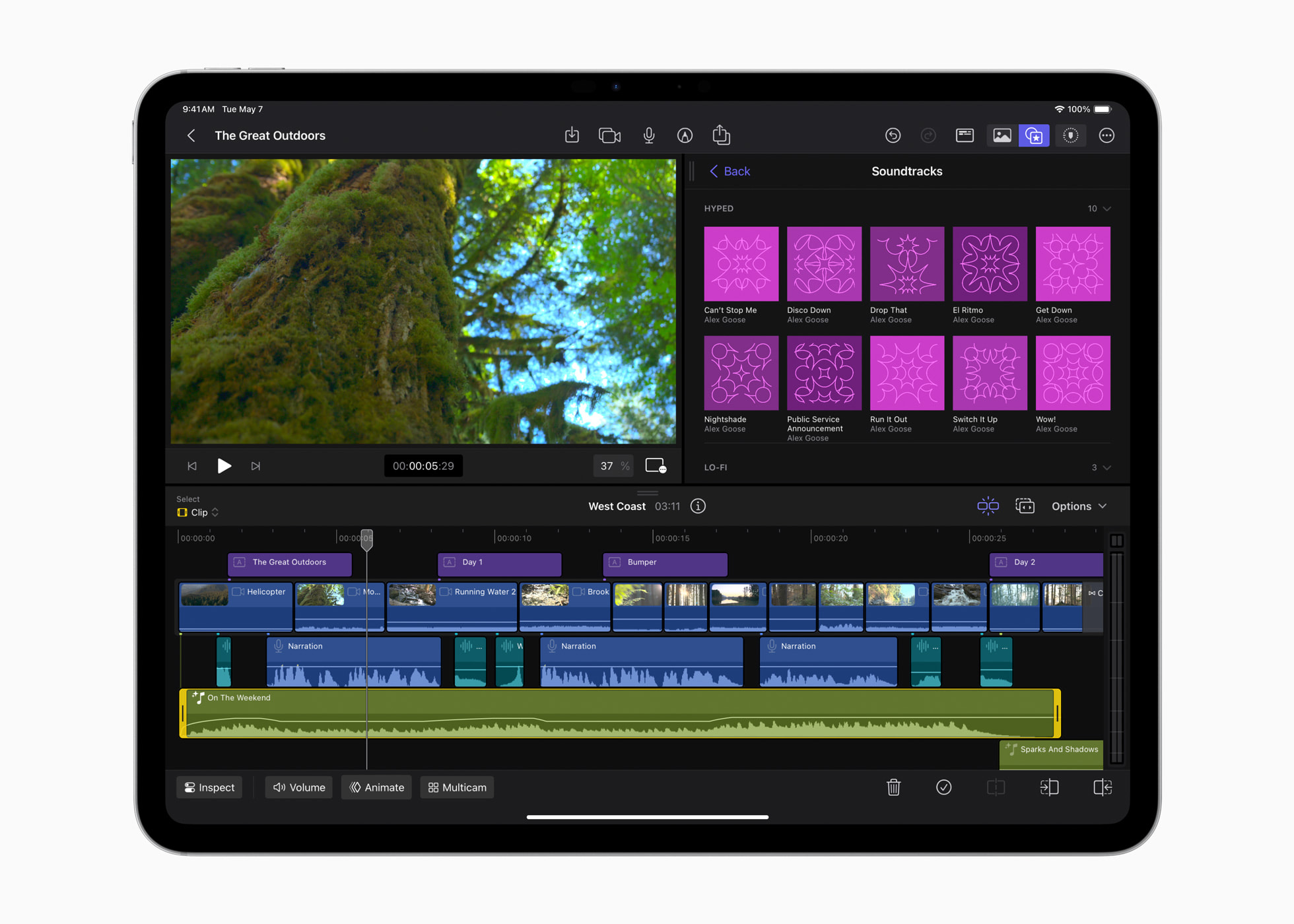
Task: Tap the trash icon to delete the selection
Action: (893, 787)
